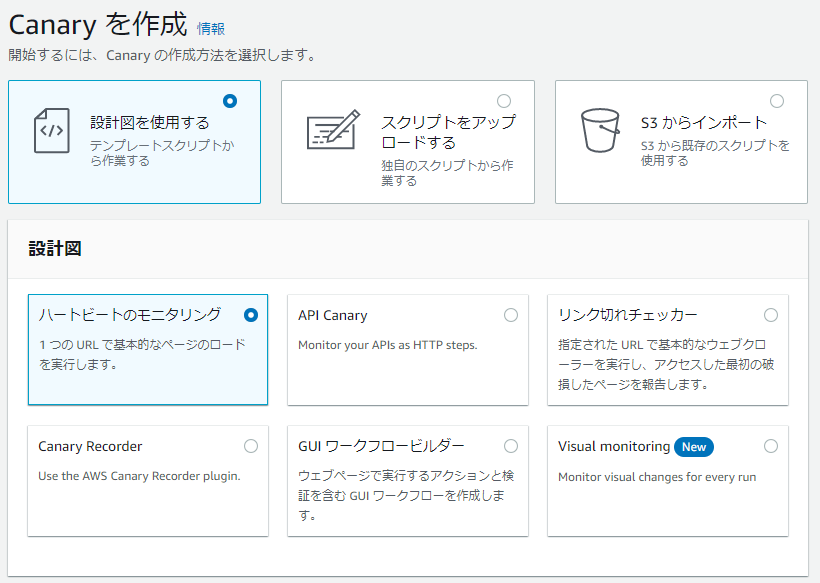Image resolution: width=820 pixels, height=583 pixels.
Task: Click the スクリプトをアップロードする card title
Action: tap(449, 132)
